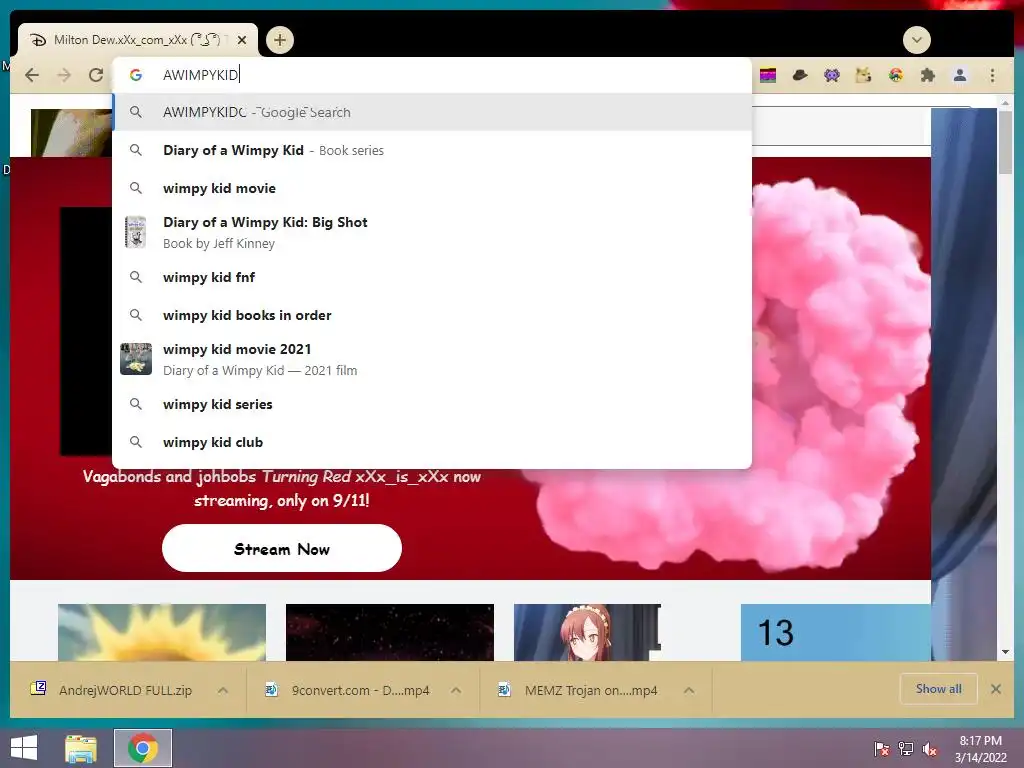Click the purple alien extension icon
Viewport: 1024px width, 768px height.
tap(831, 76)
